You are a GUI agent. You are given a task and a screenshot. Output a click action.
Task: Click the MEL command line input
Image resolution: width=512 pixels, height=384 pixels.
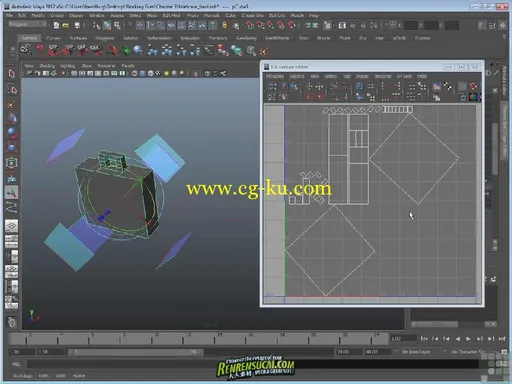coord(253,364)
